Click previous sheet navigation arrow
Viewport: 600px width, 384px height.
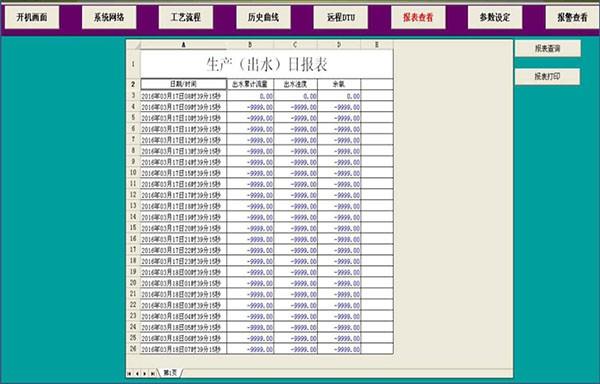(x=137, y=373)
